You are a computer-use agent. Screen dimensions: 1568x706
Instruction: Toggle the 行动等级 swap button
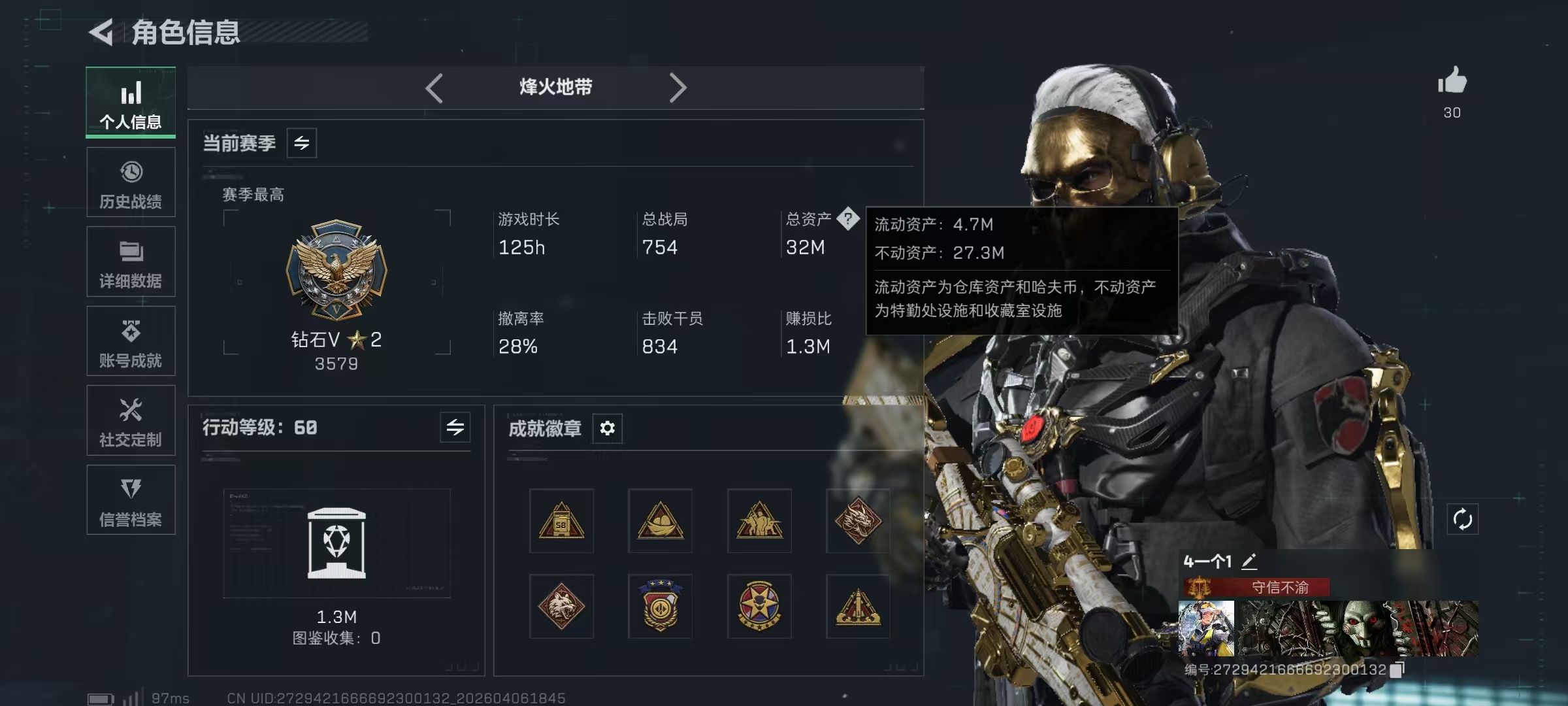455,428
